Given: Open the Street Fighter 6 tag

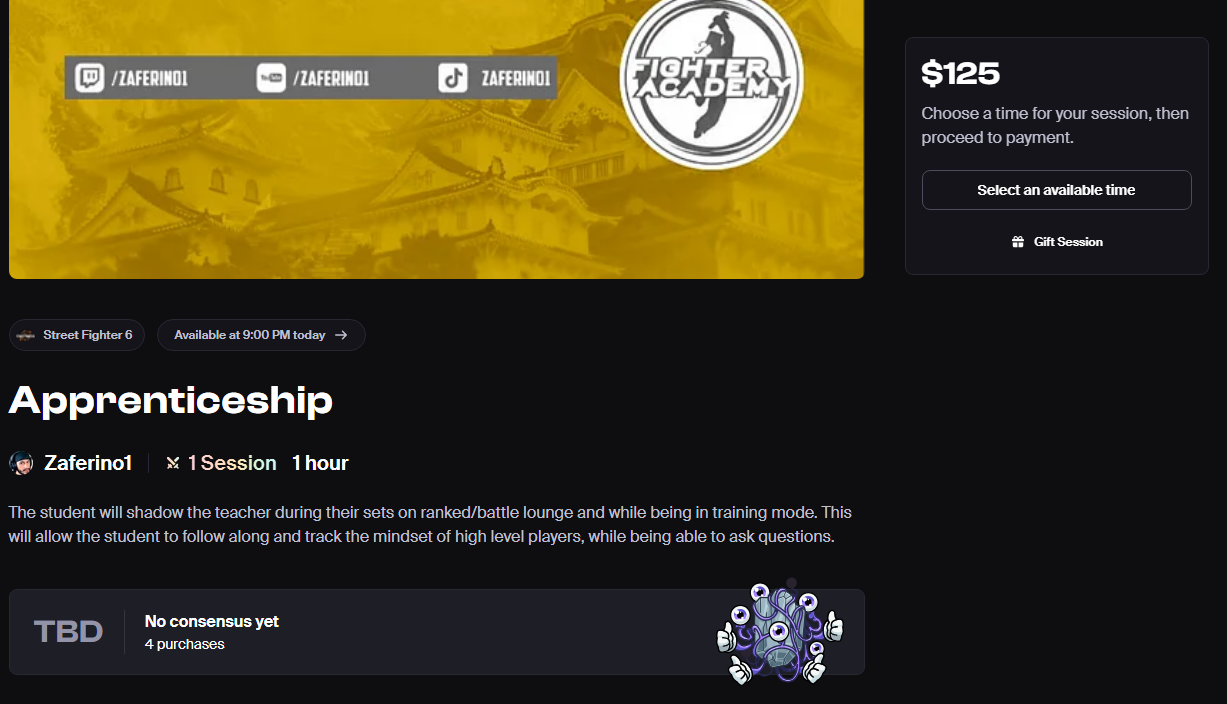Looking at the screenshot, I should point(77,335).
